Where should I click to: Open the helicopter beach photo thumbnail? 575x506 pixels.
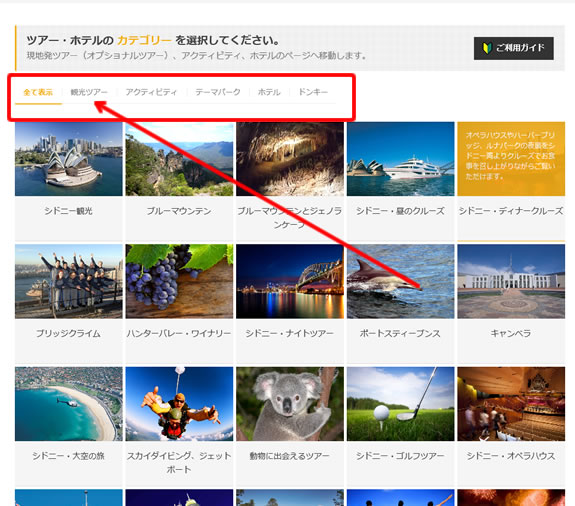point(69,404)
